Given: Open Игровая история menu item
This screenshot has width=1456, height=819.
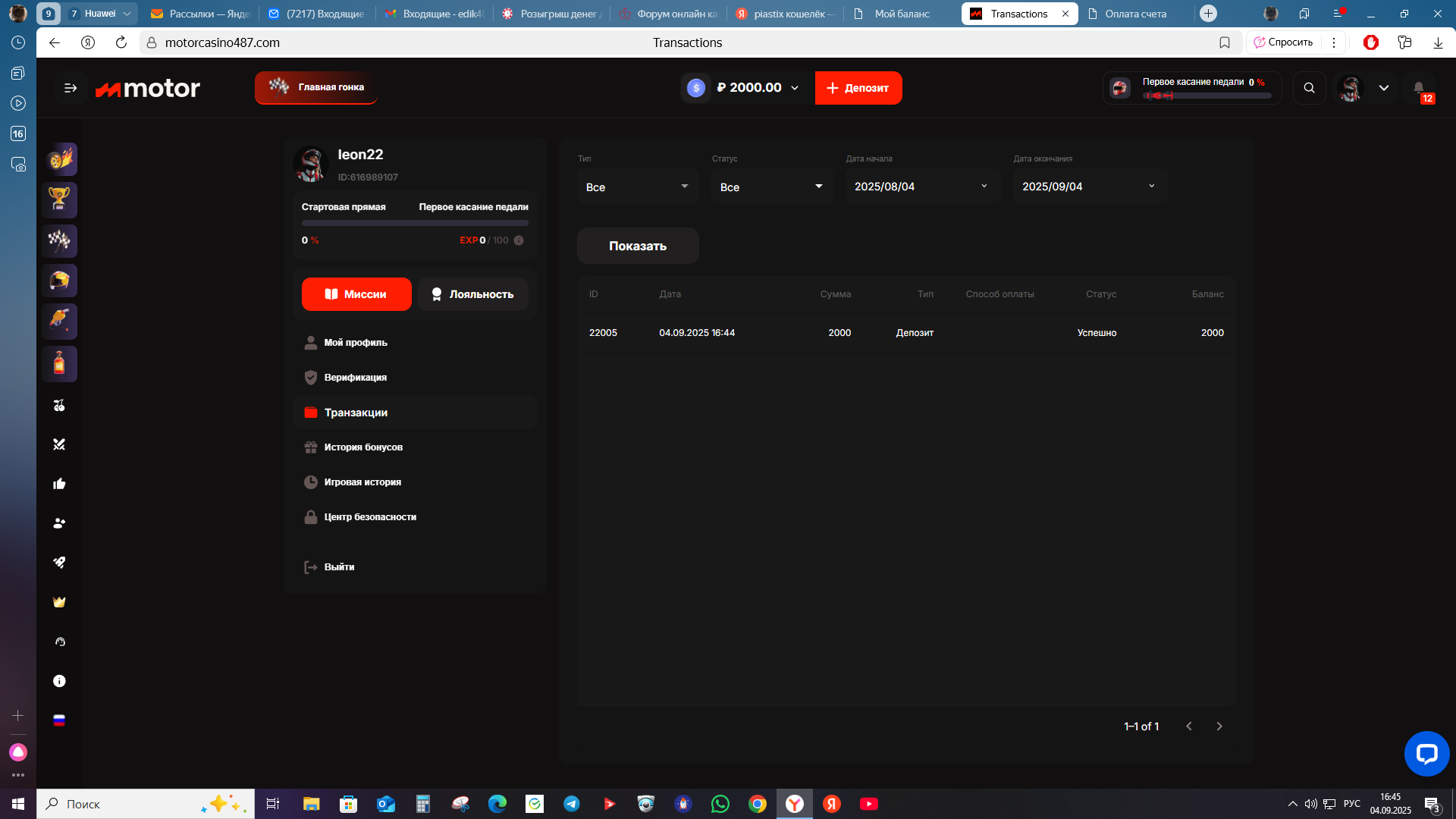Looking at the screenshot, I should pyautogui.click(x=362, y=482).
